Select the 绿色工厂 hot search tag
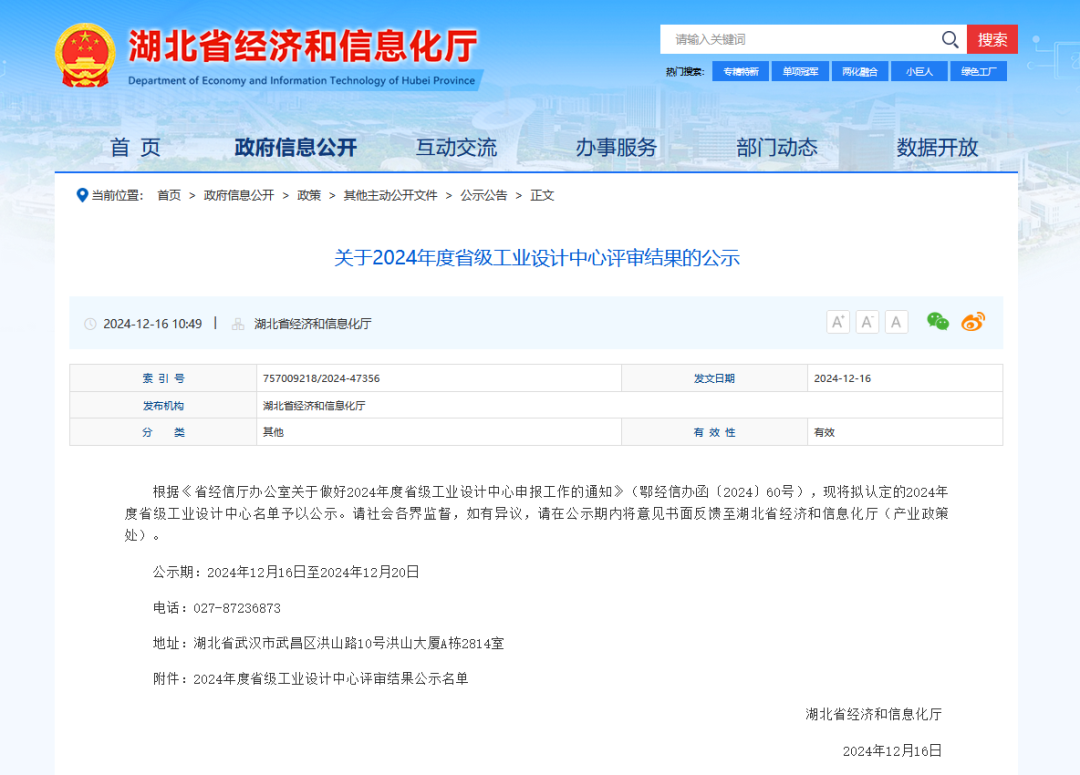This screenshot has width=1080, height=775. click(x=978, y=71)
